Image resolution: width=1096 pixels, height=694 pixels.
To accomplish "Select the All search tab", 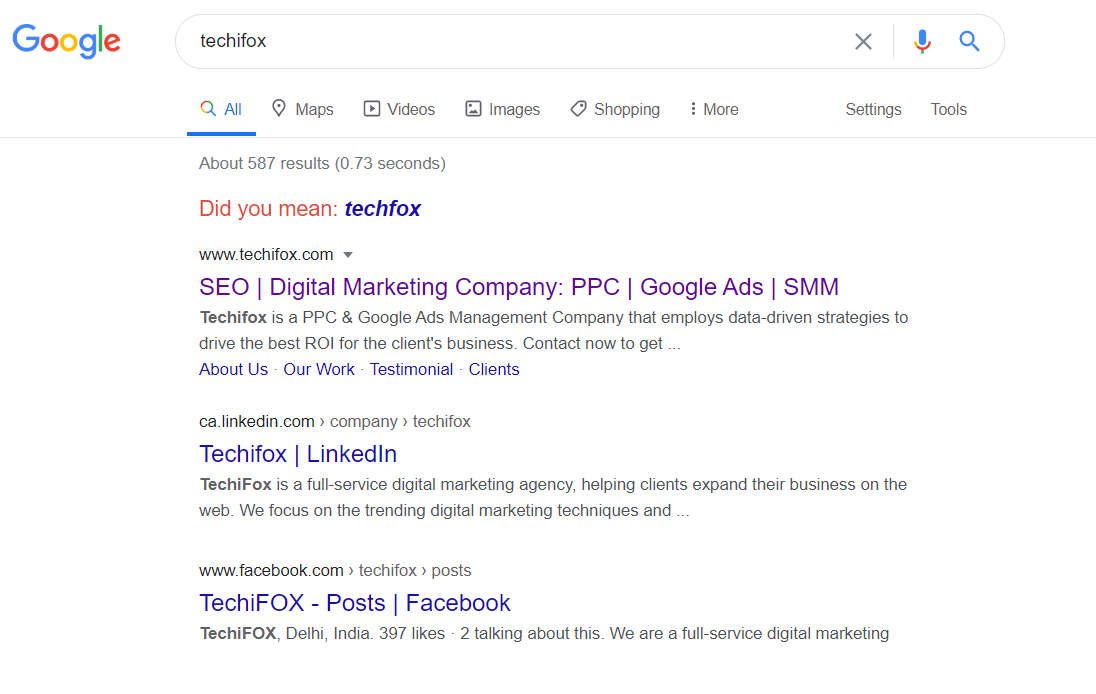I will pyautogui.click(x=221, y=110).
